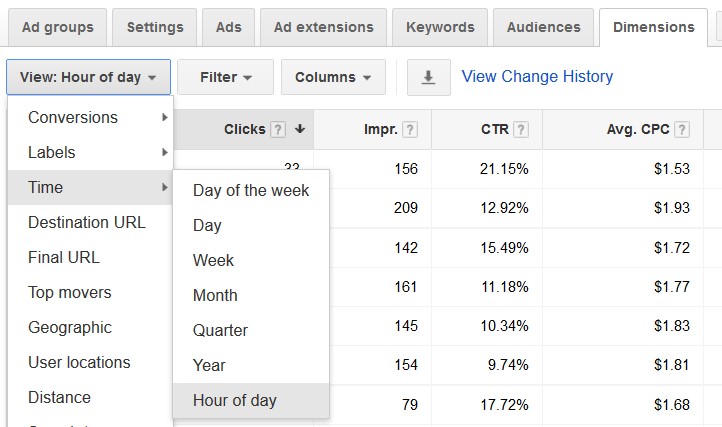Click the Clicks sort descending arrow

300,129
